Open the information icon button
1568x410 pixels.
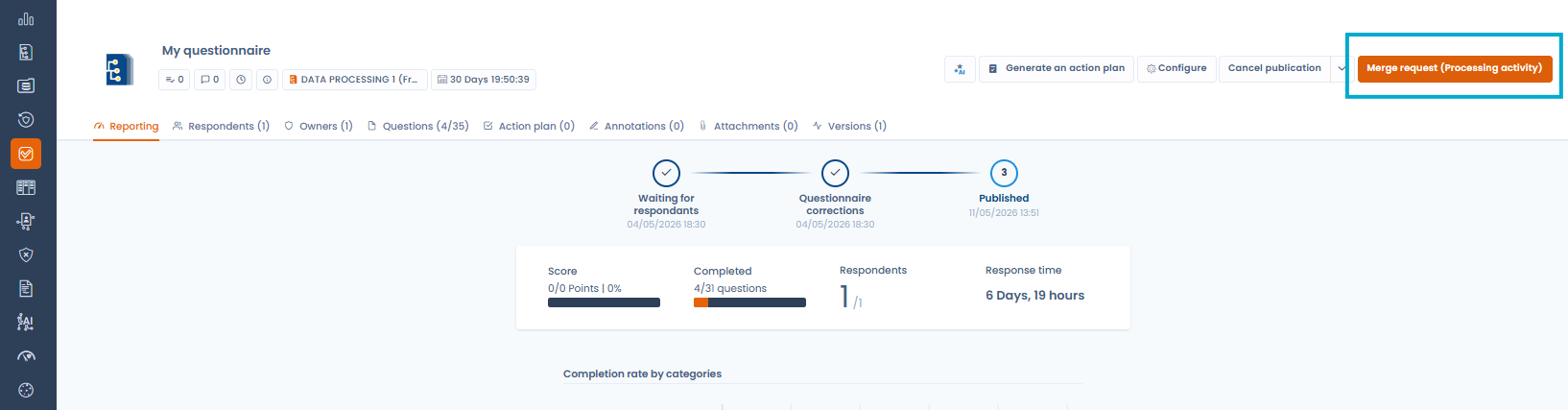pos(268,80)
